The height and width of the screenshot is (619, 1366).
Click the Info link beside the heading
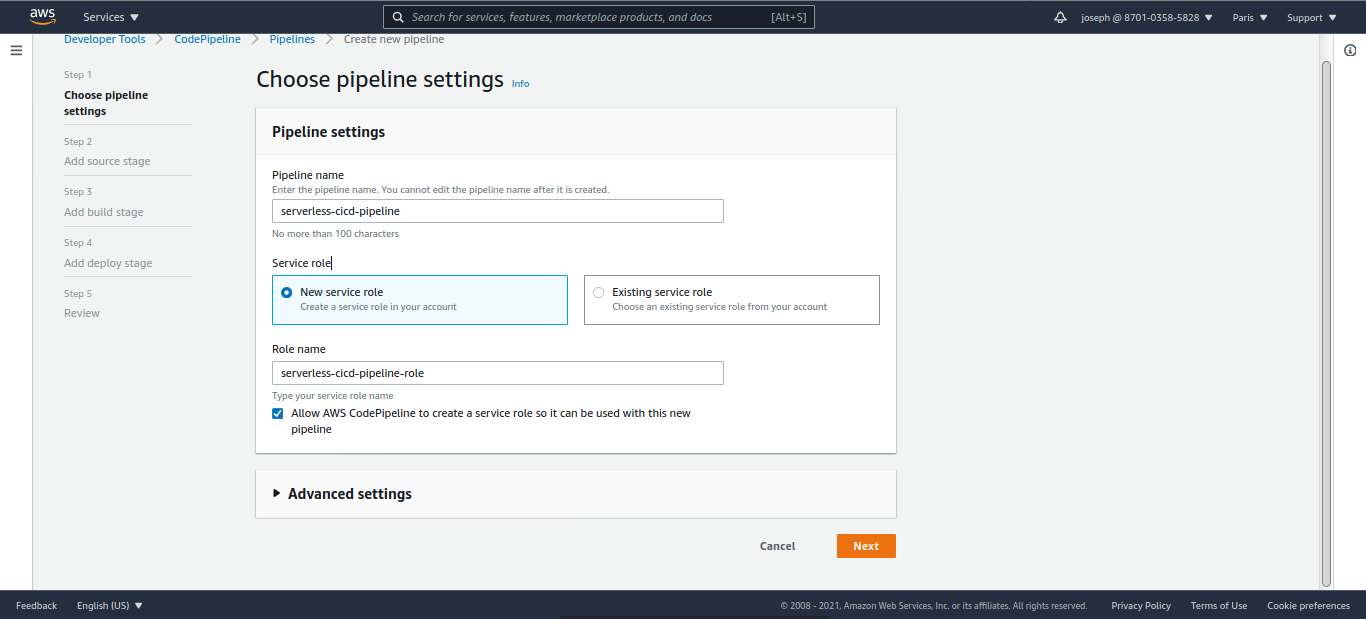tap(520, 84)
